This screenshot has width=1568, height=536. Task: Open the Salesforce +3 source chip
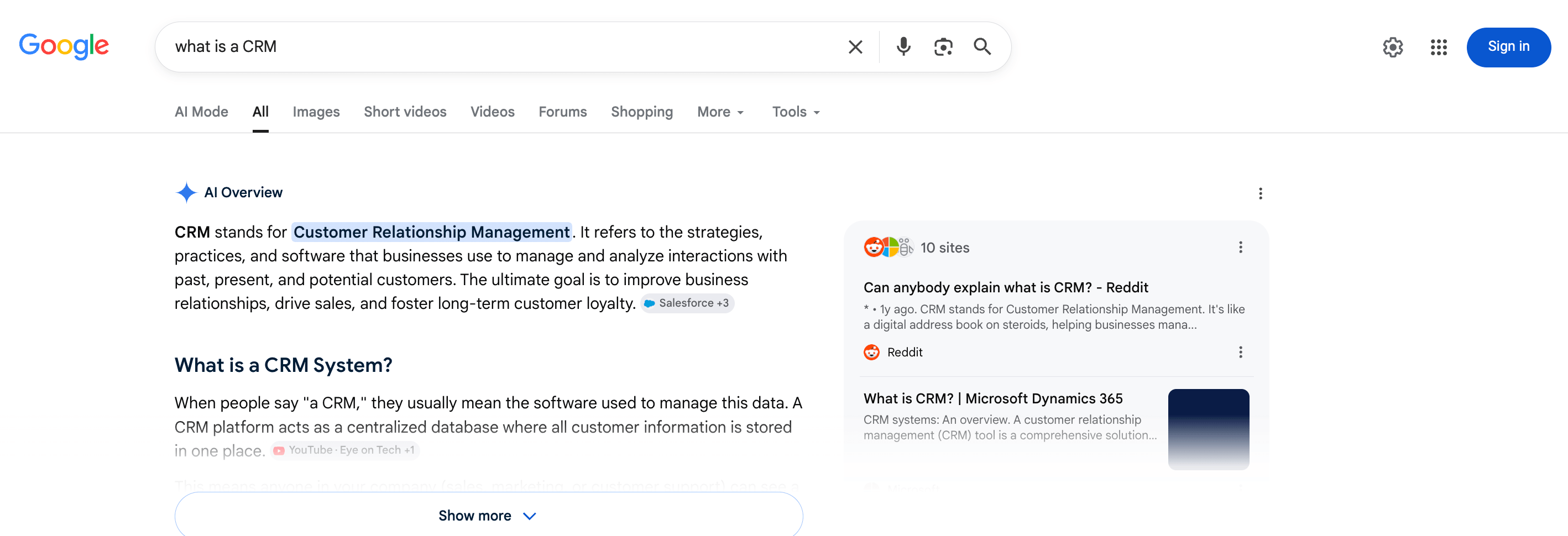click(x=687, y=303)
